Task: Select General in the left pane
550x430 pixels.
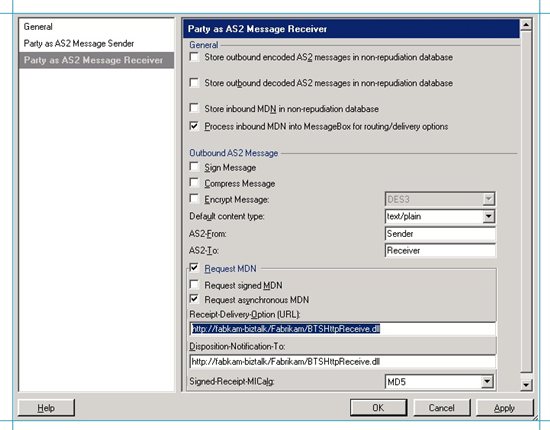Action: pos(38,27)
